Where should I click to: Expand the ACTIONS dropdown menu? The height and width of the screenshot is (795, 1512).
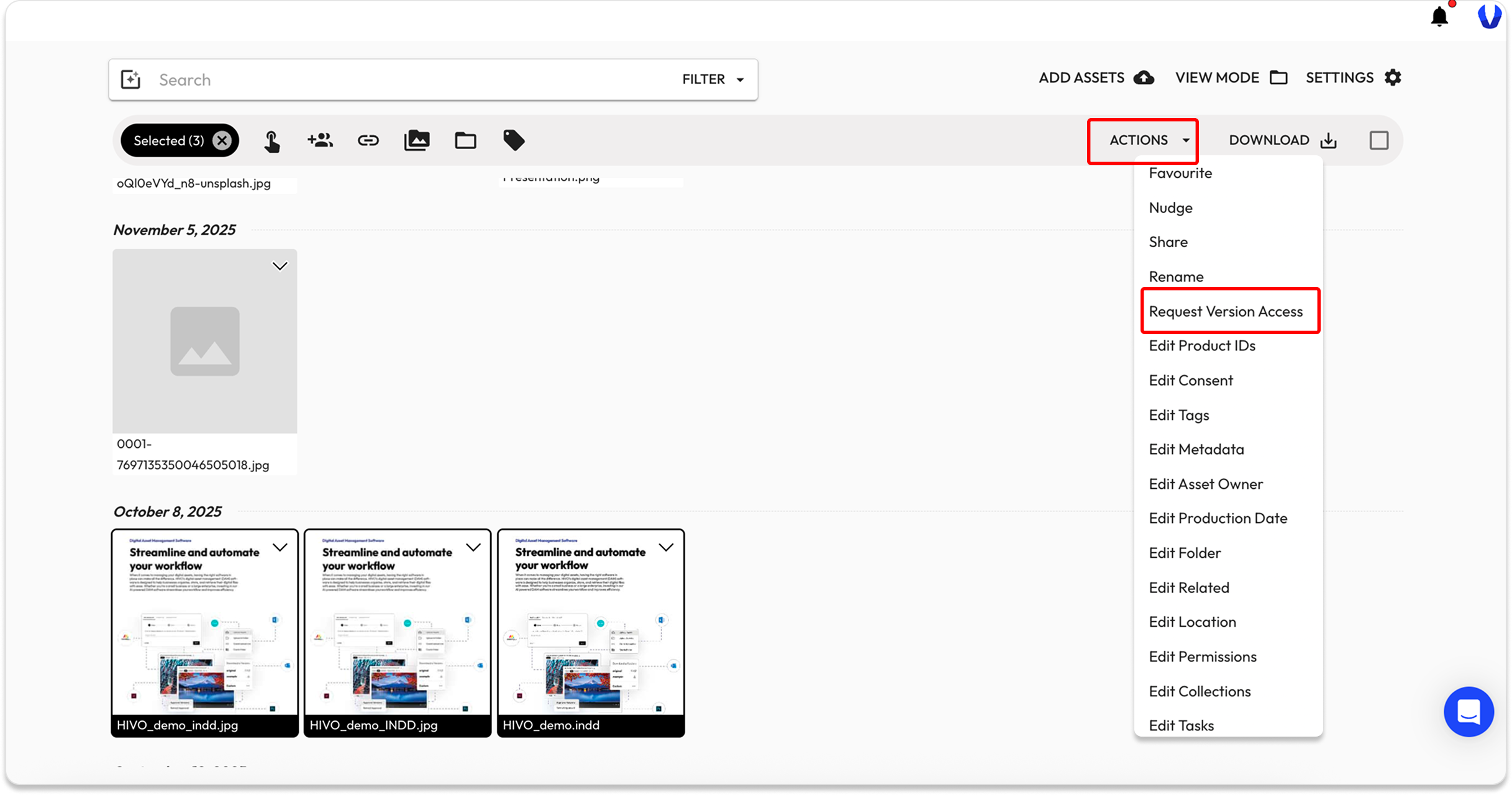click(x=1149, y=140)
